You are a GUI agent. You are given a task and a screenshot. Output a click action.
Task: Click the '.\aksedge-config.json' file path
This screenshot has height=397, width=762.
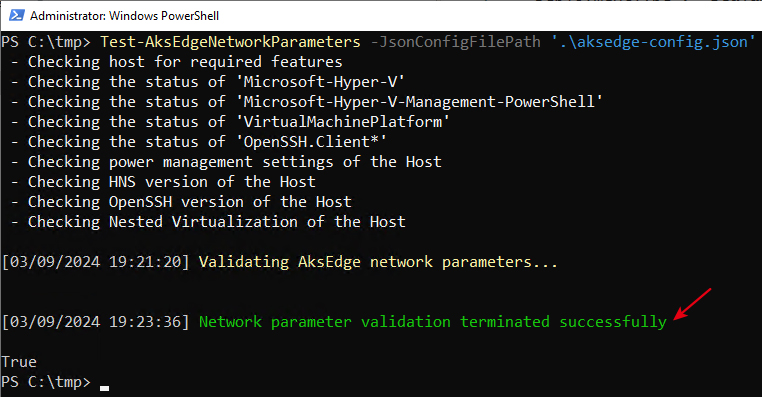653,42
